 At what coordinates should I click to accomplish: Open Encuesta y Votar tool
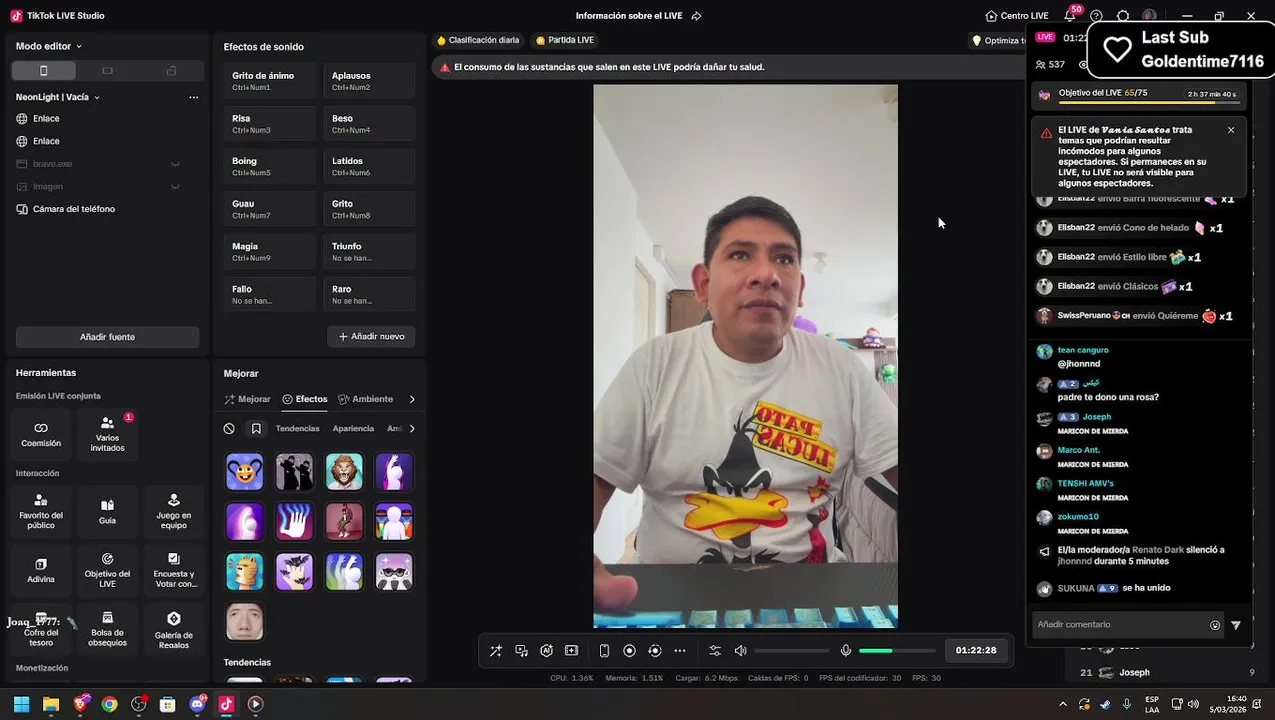[174, 570]
